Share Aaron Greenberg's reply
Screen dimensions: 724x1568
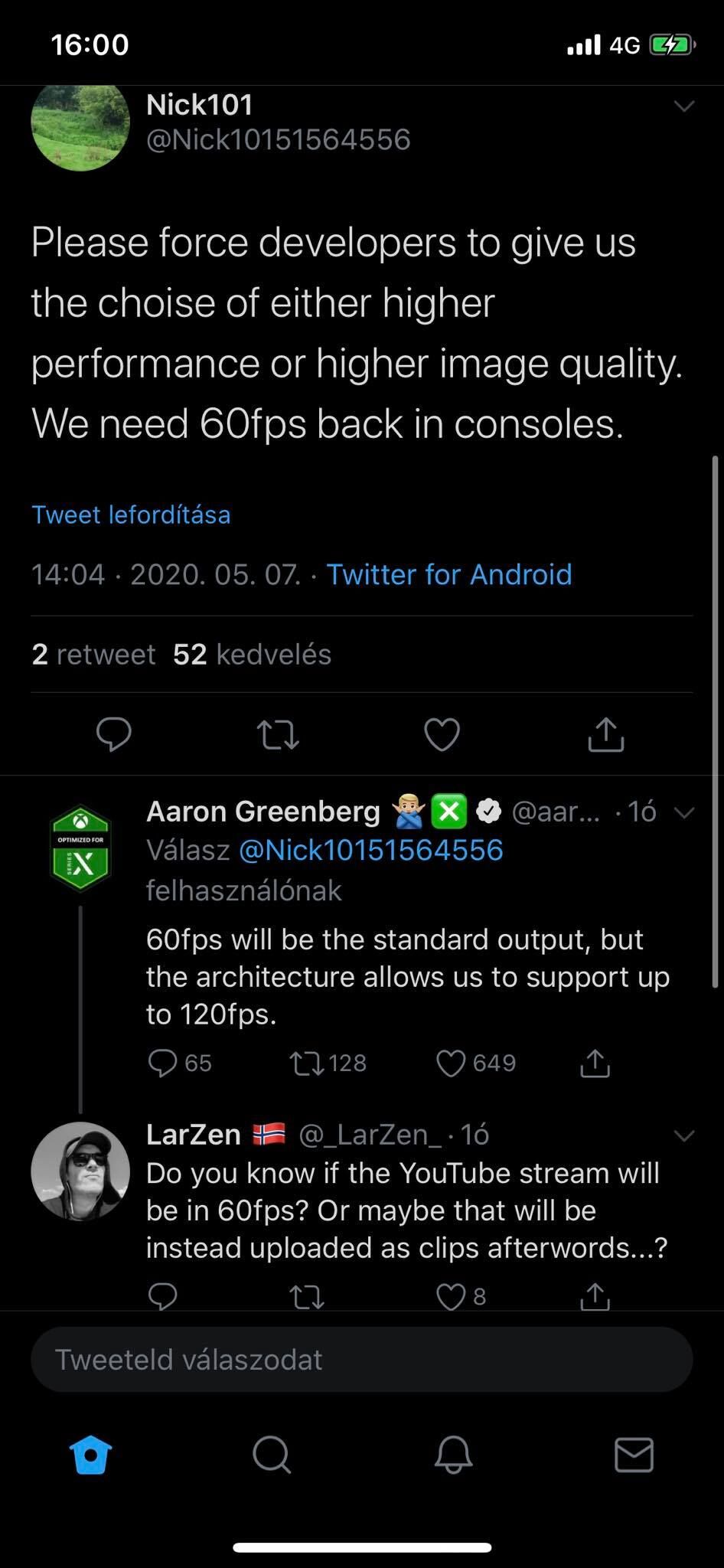pyautogui.click(x=595, y=1063)
